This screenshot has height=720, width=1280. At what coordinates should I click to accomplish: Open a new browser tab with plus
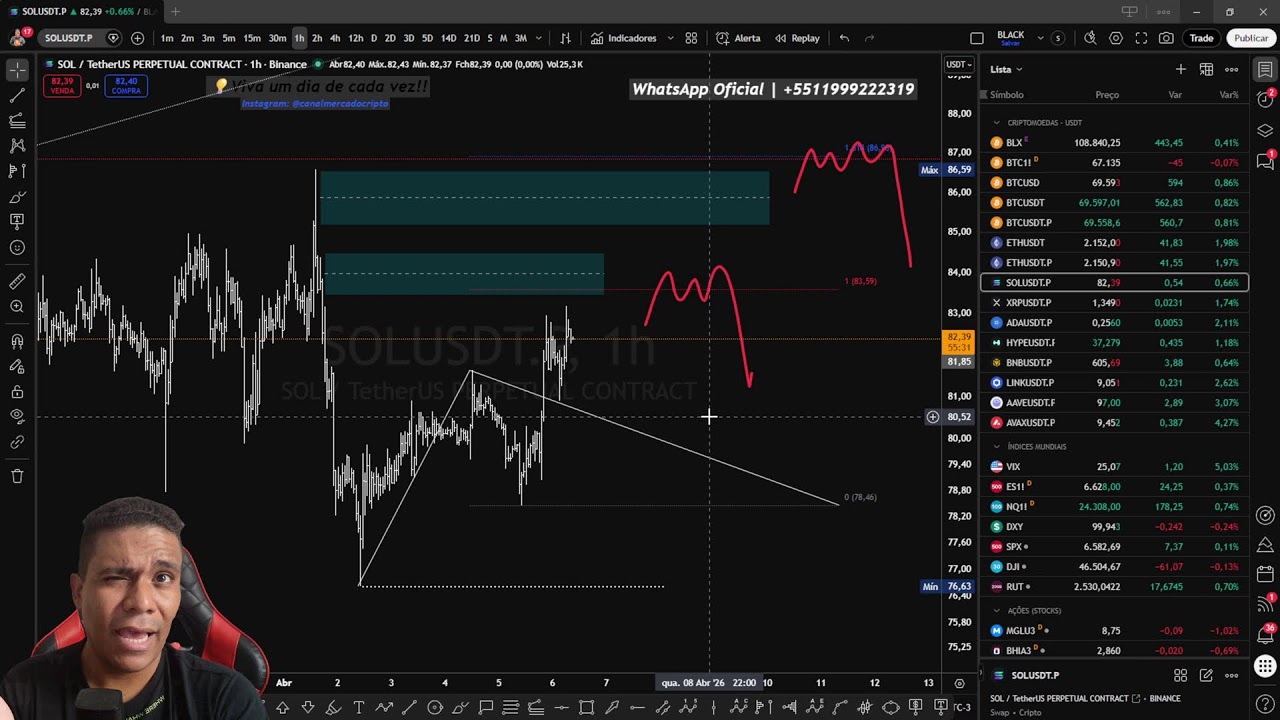(175, 11)
